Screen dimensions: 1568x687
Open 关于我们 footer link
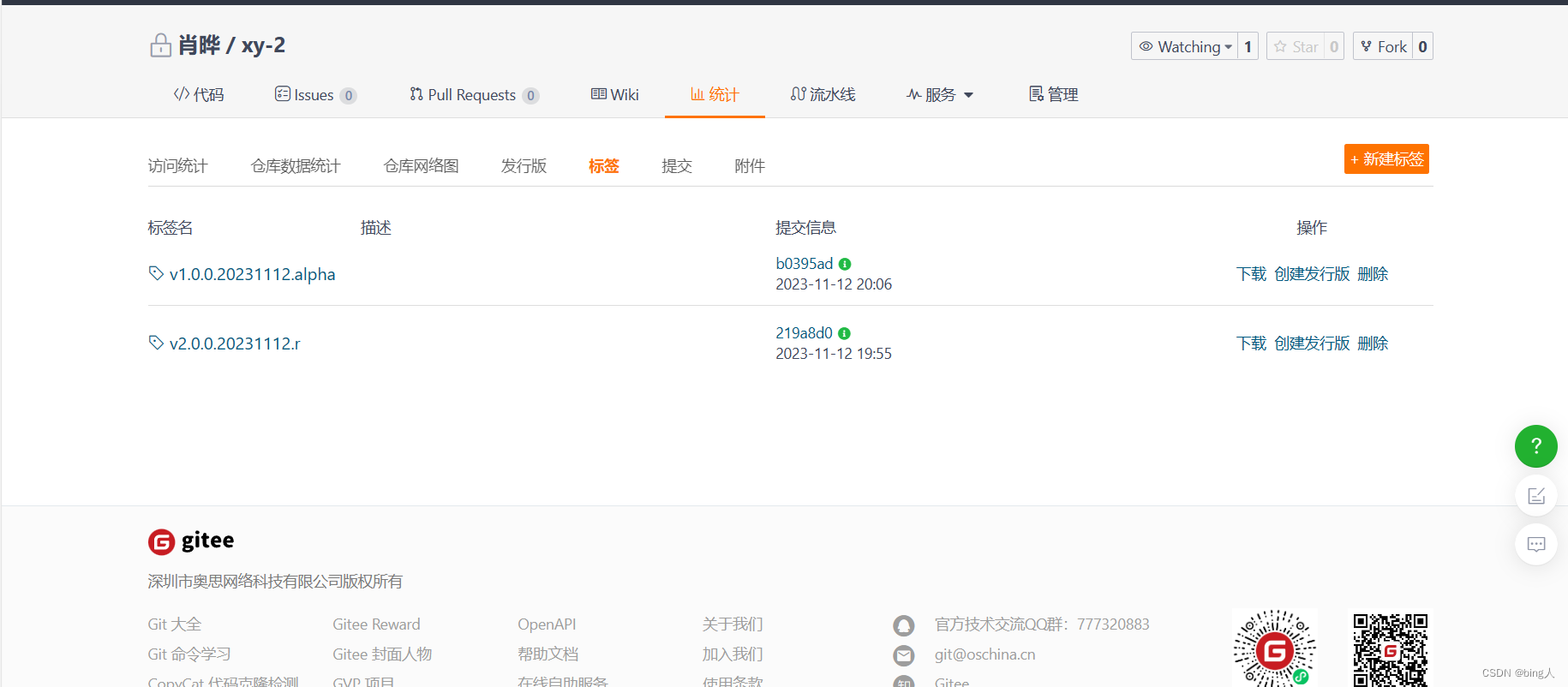[x=733, y=624]
